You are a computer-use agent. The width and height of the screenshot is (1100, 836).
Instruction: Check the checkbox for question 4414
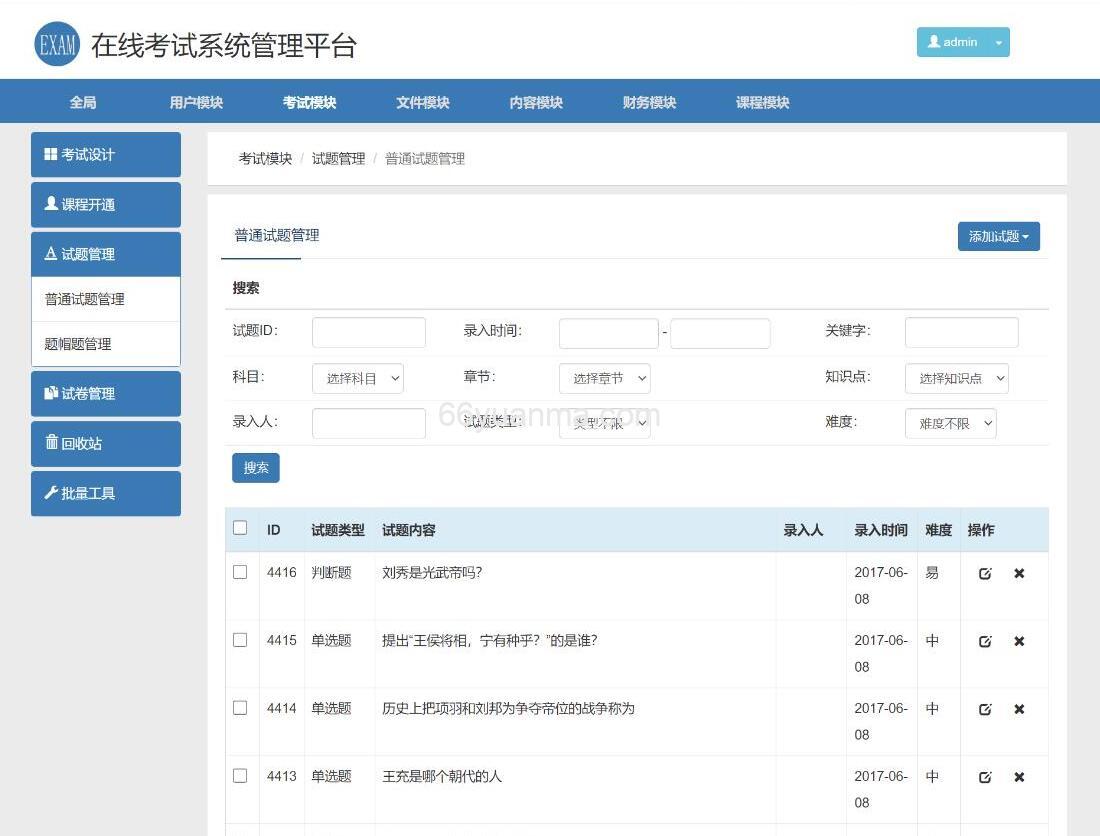point(240,708)
